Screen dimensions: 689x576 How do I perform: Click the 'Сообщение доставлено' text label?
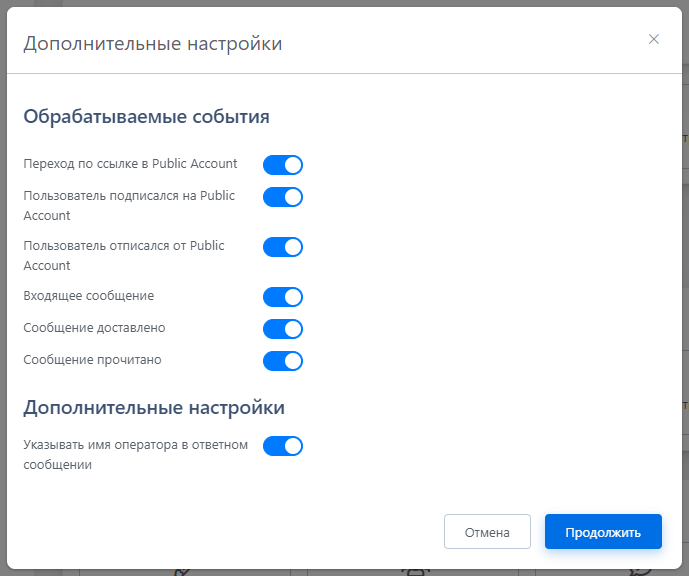(x=94, y=328)
